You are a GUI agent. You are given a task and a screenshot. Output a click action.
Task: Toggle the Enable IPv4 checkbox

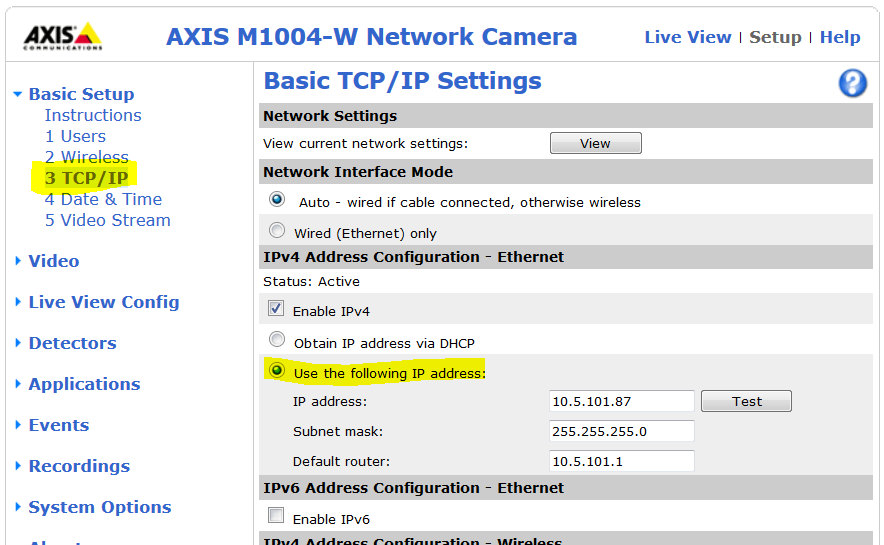pyautogui.click(x=277, y=309)
